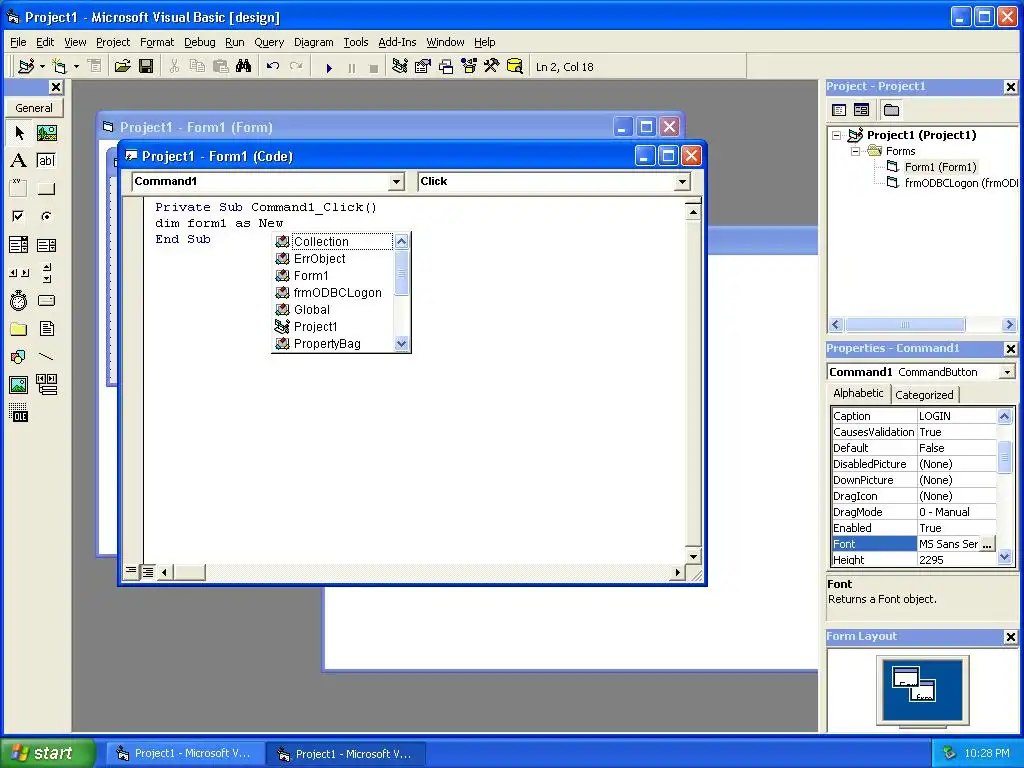Select the DriveListBox tool in toolbox
Viewport: 1024px width, 768px height.
(46, 300)
